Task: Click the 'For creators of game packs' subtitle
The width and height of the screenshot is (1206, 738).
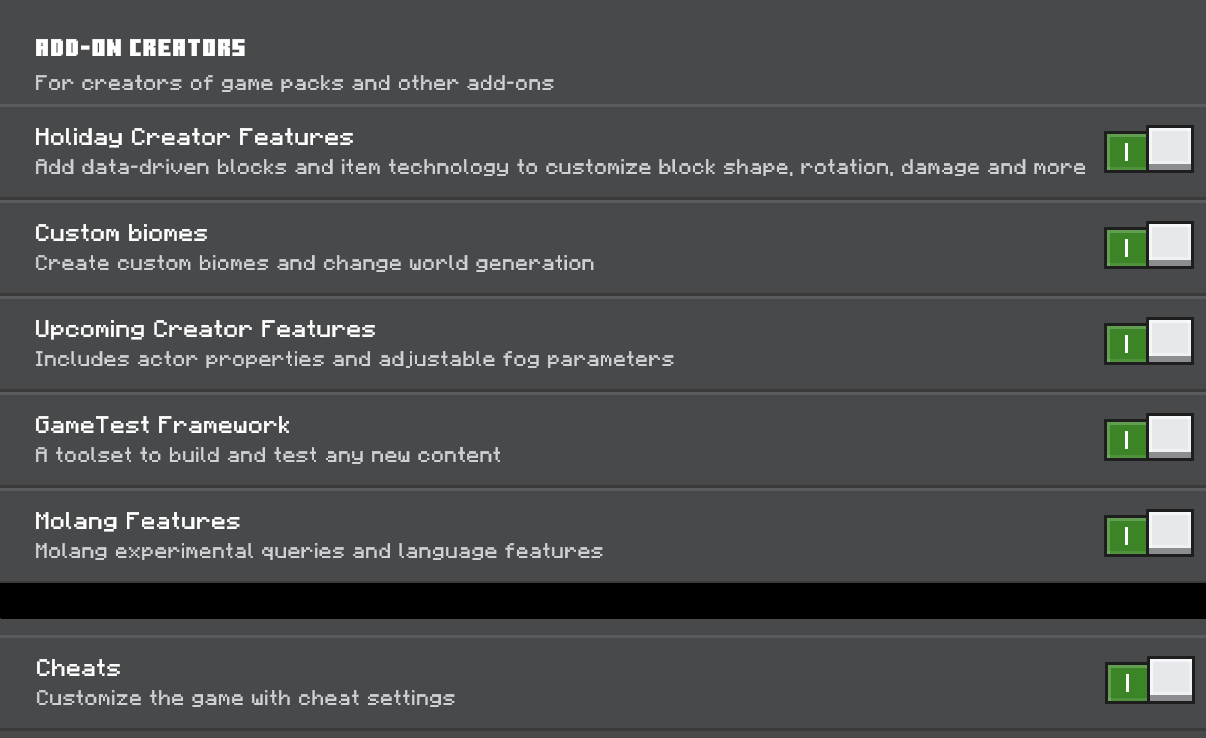Action: tap(294, 83)
